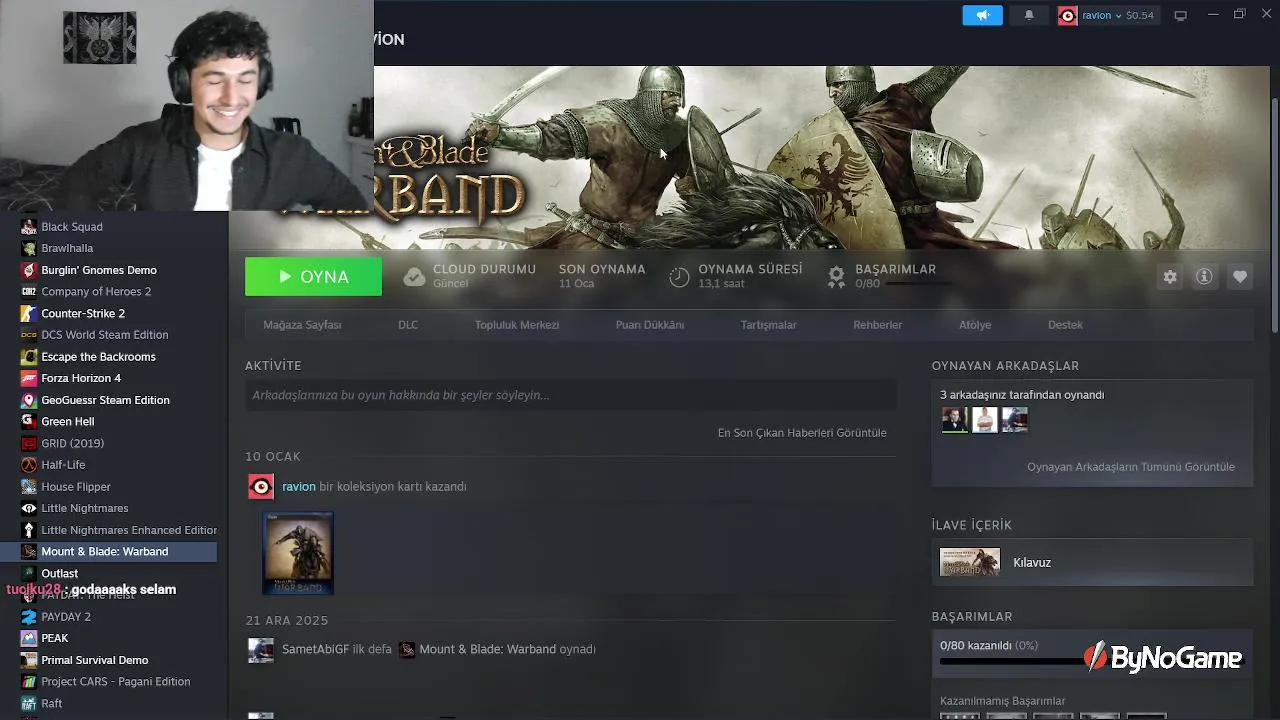Viewport: 1280px width, 720px height.
Task: Select PAYDAY 2 in the library list
Action: [108, 617]
